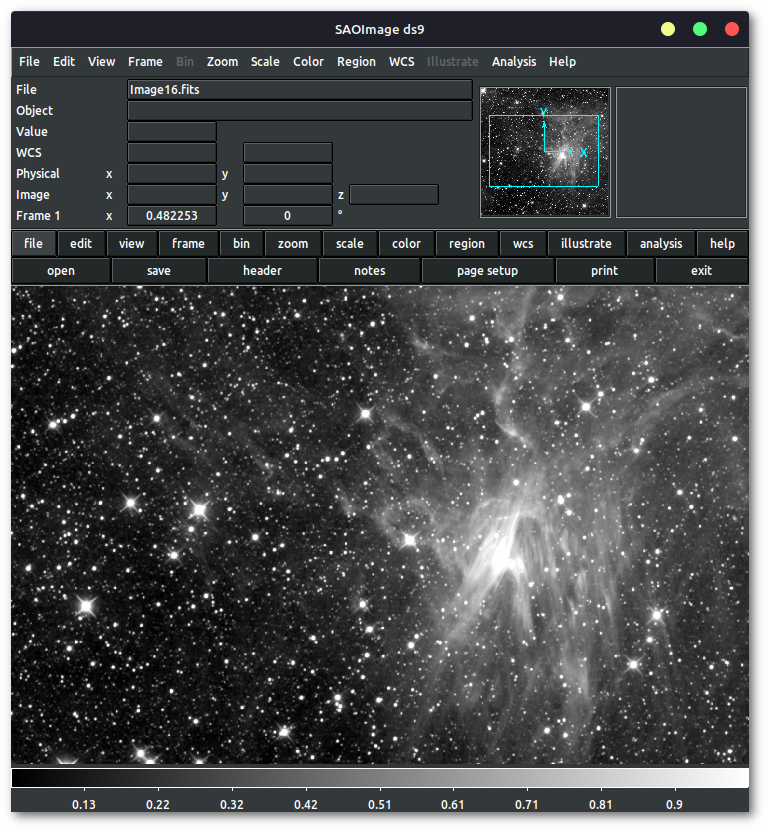Screen dimensions: 768x831
Task: Select the edit button in button bar
Action: 81,243
